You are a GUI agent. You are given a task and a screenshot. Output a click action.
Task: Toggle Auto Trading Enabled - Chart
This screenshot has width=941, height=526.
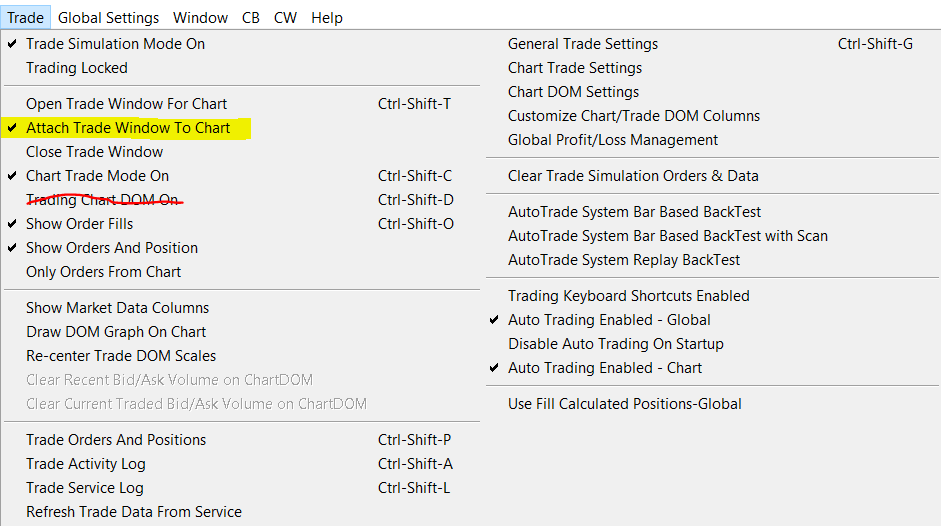(605, 368)
